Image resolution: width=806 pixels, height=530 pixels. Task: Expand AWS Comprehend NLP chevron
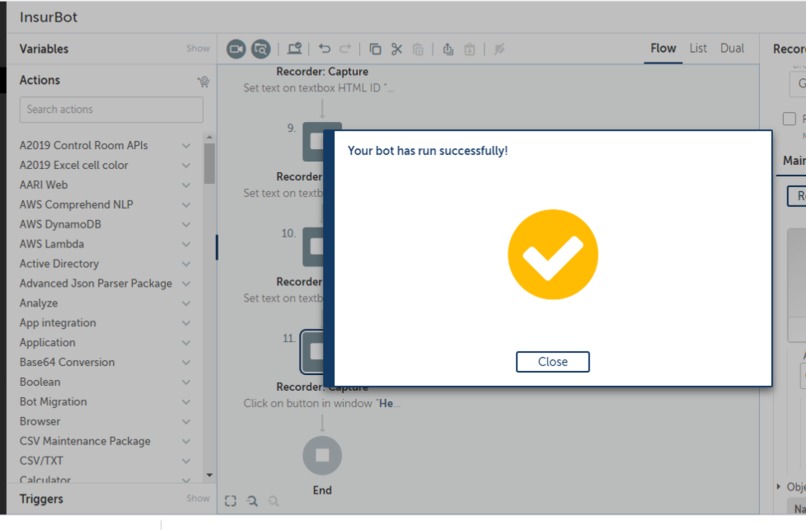coord(186,205)
